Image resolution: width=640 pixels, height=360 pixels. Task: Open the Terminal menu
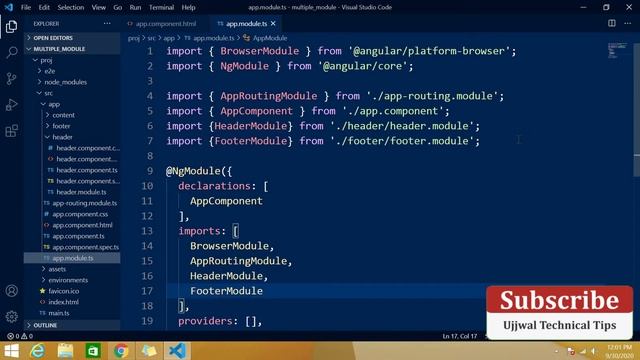pyautogui.click(x=161, y=7)
